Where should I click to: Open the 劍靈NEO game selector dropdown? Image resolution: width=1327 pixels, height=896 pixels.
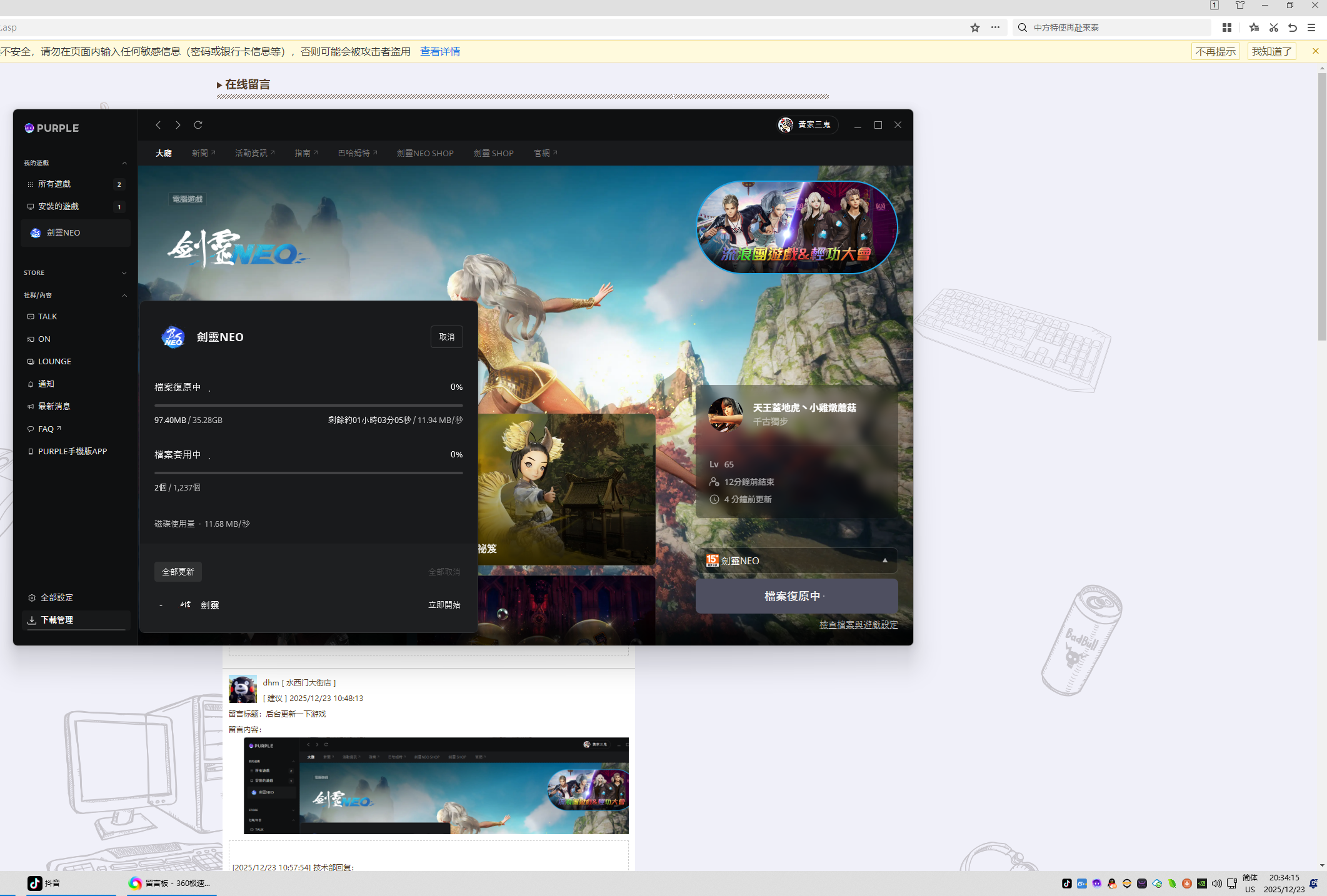[x=796, y=560]
